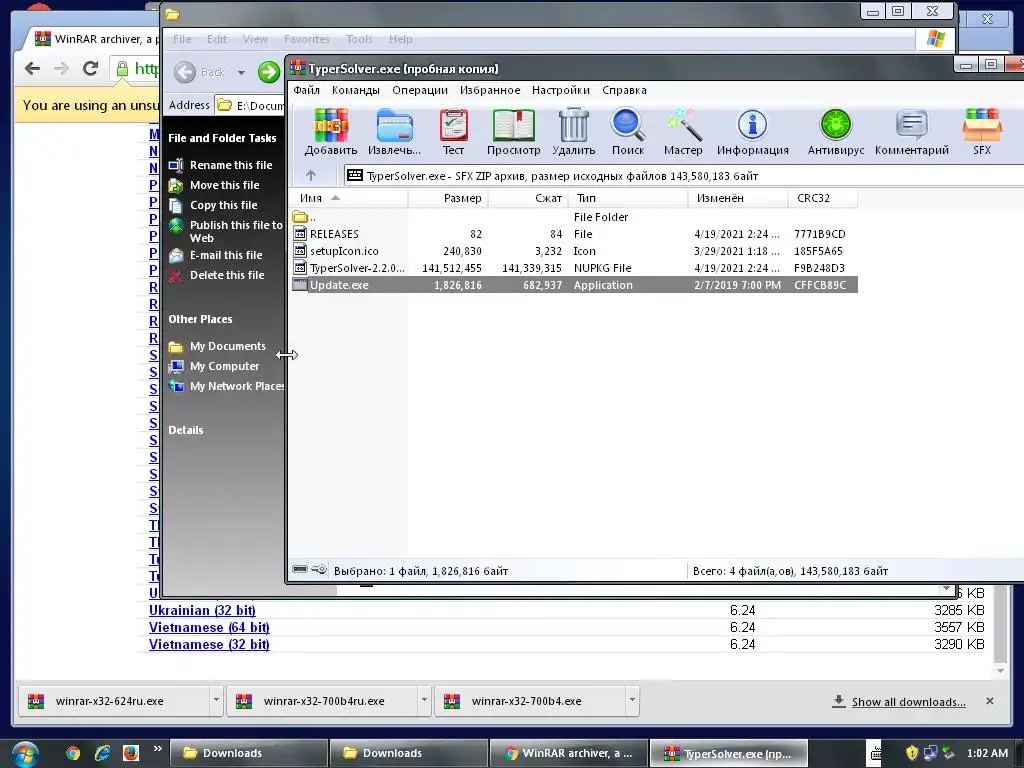The height and width of the screenshot is (768, 1024).
Task: Go up one level arrow in WinRAR
Action: point(311,175)
